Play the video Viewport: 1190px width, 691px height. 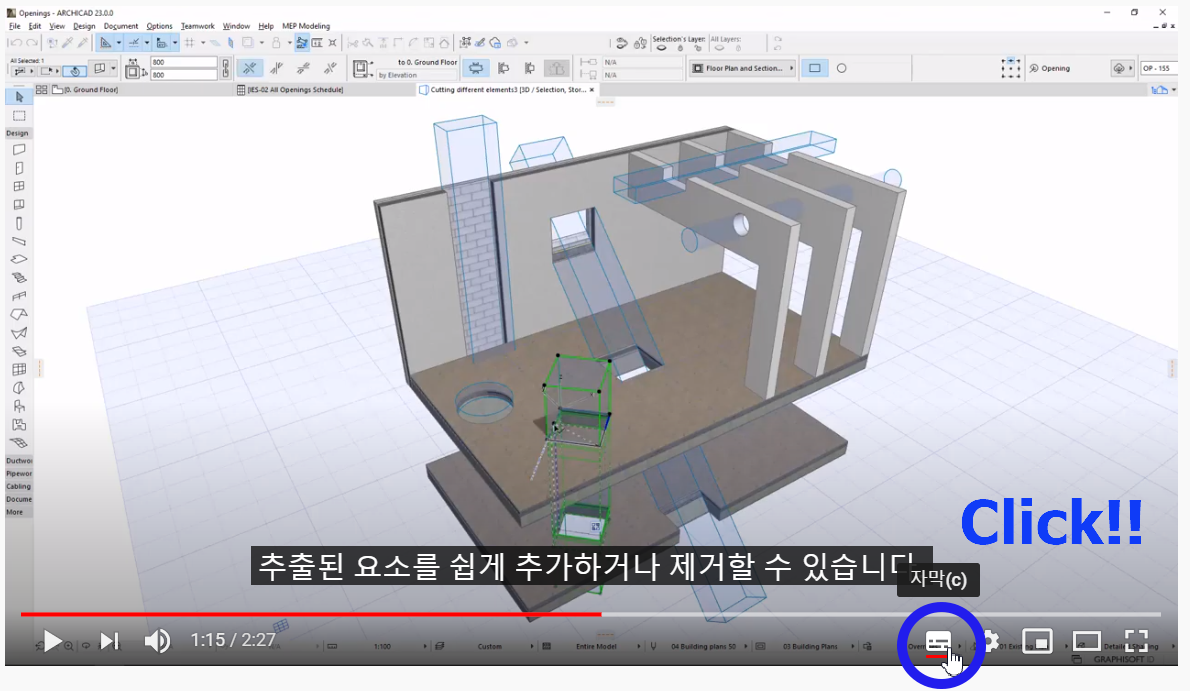click(x=51, y=642)
